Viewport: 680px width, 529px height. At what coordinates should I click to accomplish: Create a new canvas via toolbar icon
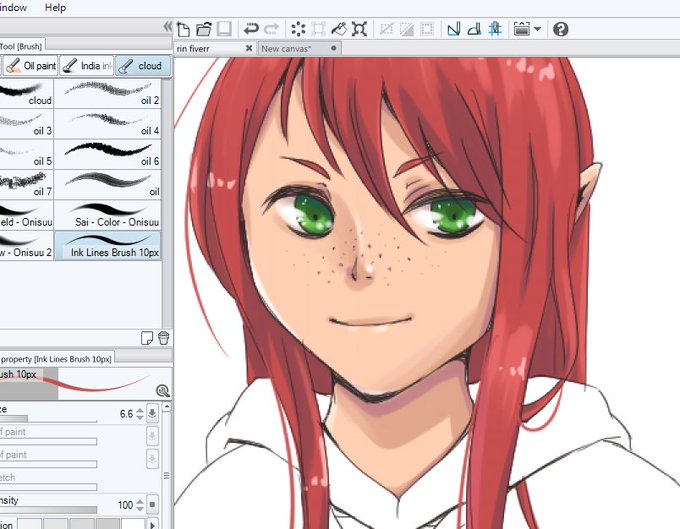point(183,29)
